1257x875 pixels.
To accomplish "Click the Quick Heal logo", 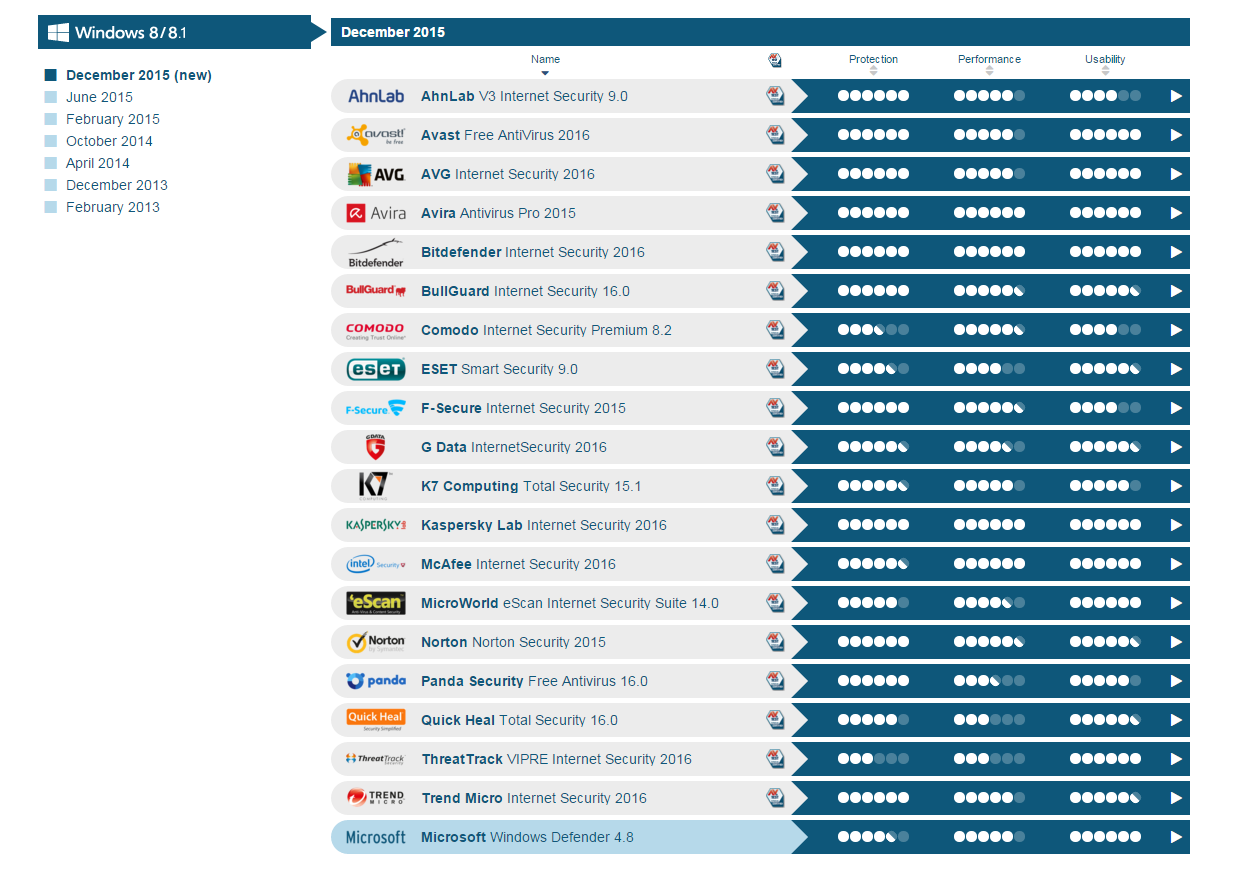I will tap(375, 720).
